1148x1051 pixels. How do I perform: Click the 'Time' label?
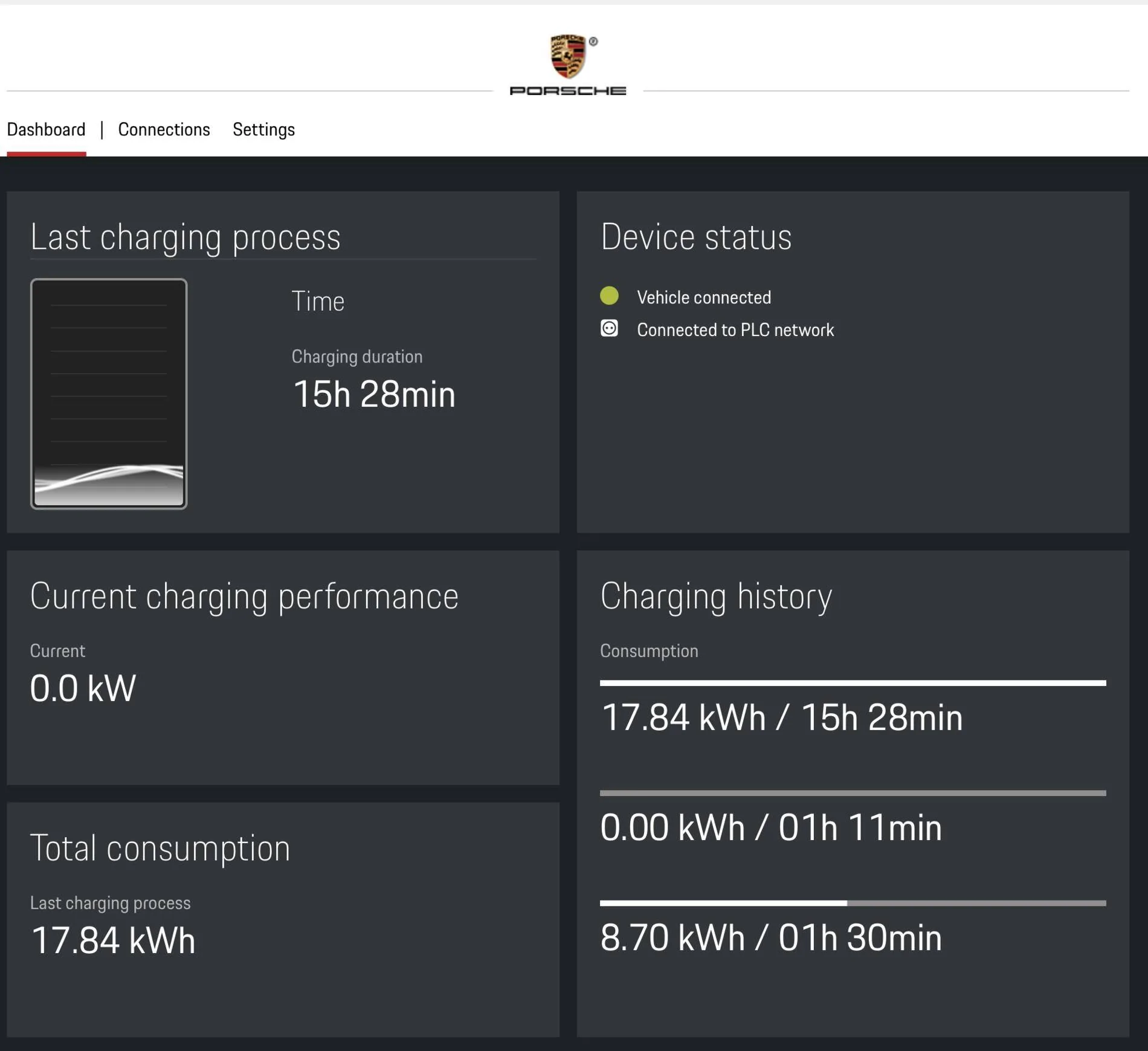point(318,301)
